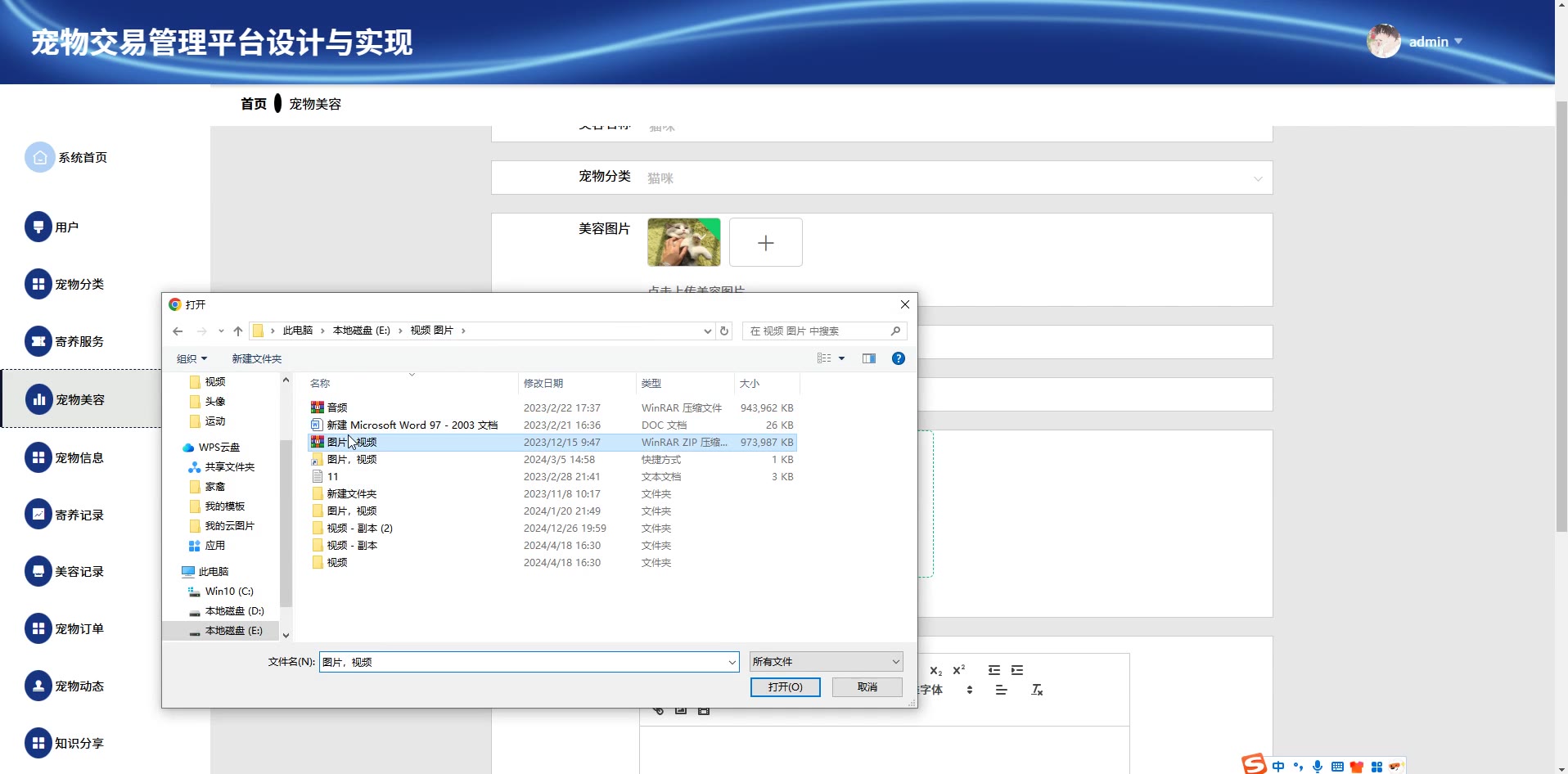Click the 取消 button
This screenshot has height=774, width=1568.
[x=867, y=687]
